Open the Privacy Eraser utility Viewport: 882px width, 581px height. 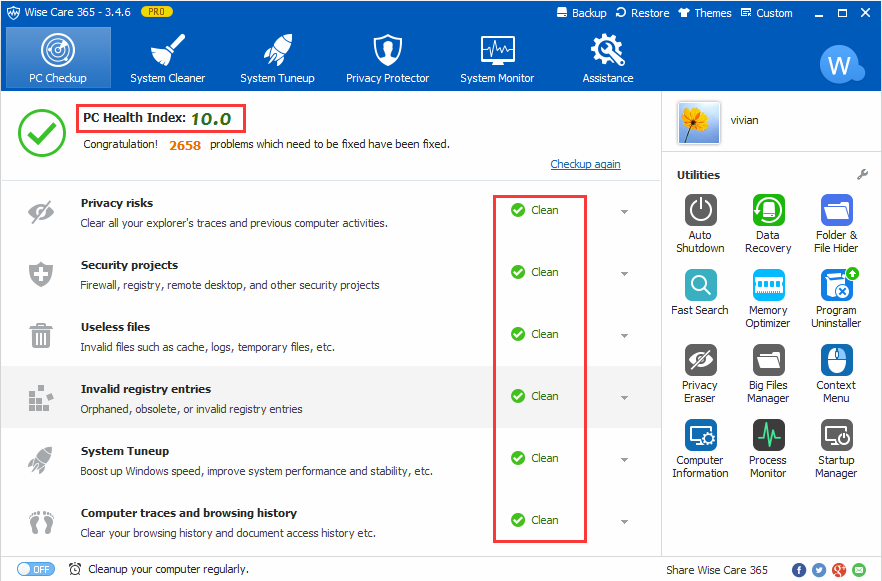click(700, 373)
